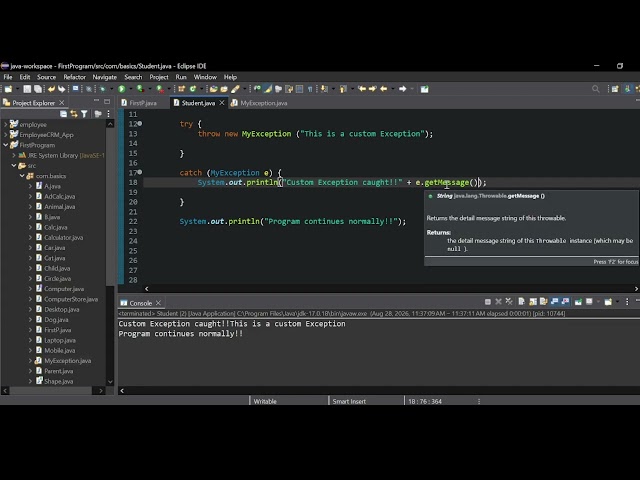Toggle Scroll Lock in Console toolbar
This screenshot has width=640, height=480.
coord(533,302)
